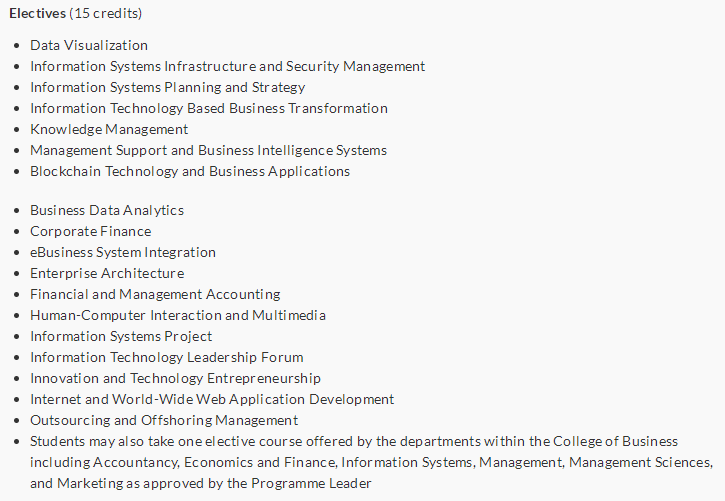Viewport: 725px width, 501px height.
Task: Select Internet and World-Wide Web Application Development
Action: [x=212, y=399]
